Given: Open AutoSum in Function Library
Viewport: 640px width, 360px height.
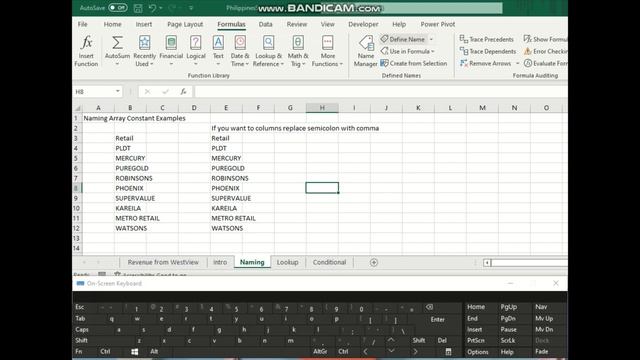Looking at the screenshot, I should pos(117,51).
